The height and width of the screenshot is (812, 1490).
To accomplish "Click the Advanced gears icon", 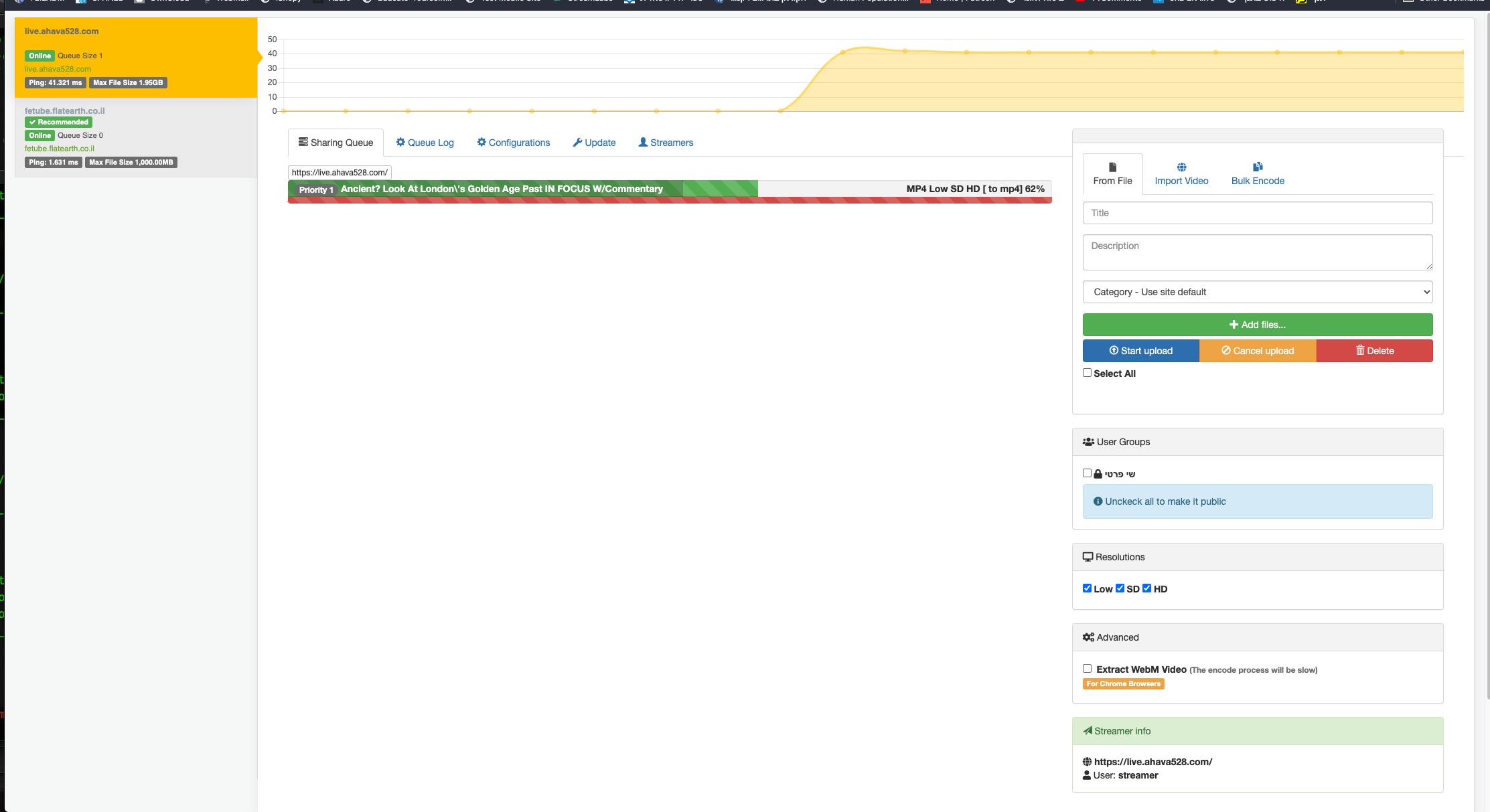I will [x=1088, y=637].
